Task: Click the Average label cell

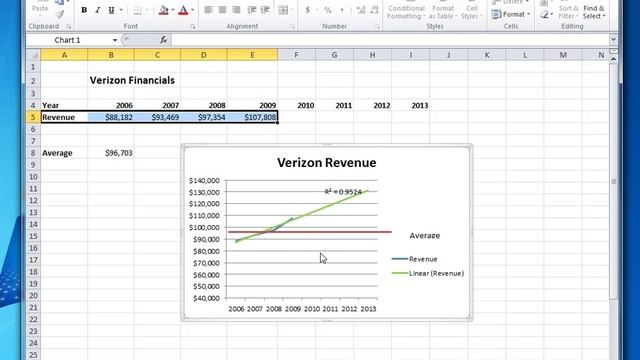Action: [x=64, y=153]
